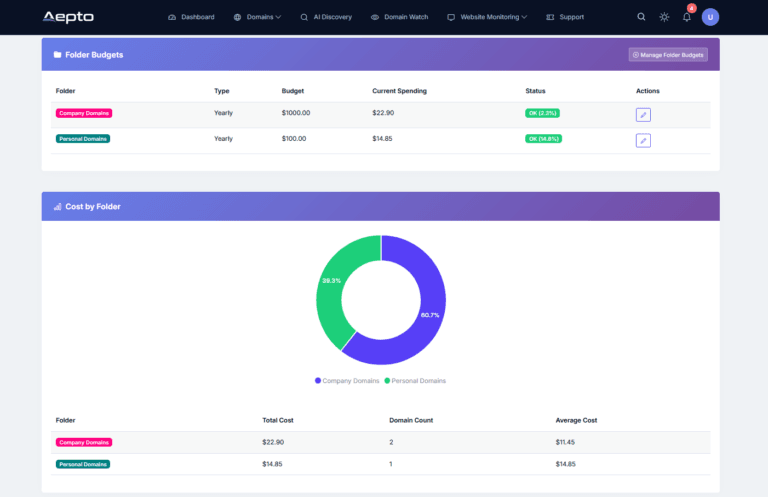Click the Aepto logo
This screenshot has height=497, width=768.
coord(68,17)
